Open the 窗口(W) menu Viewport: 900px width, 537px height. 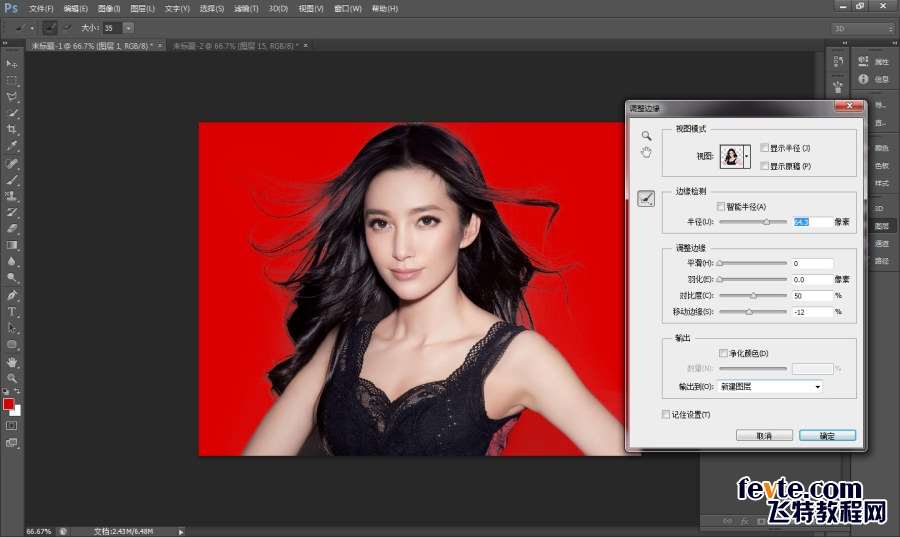point(348,9)
